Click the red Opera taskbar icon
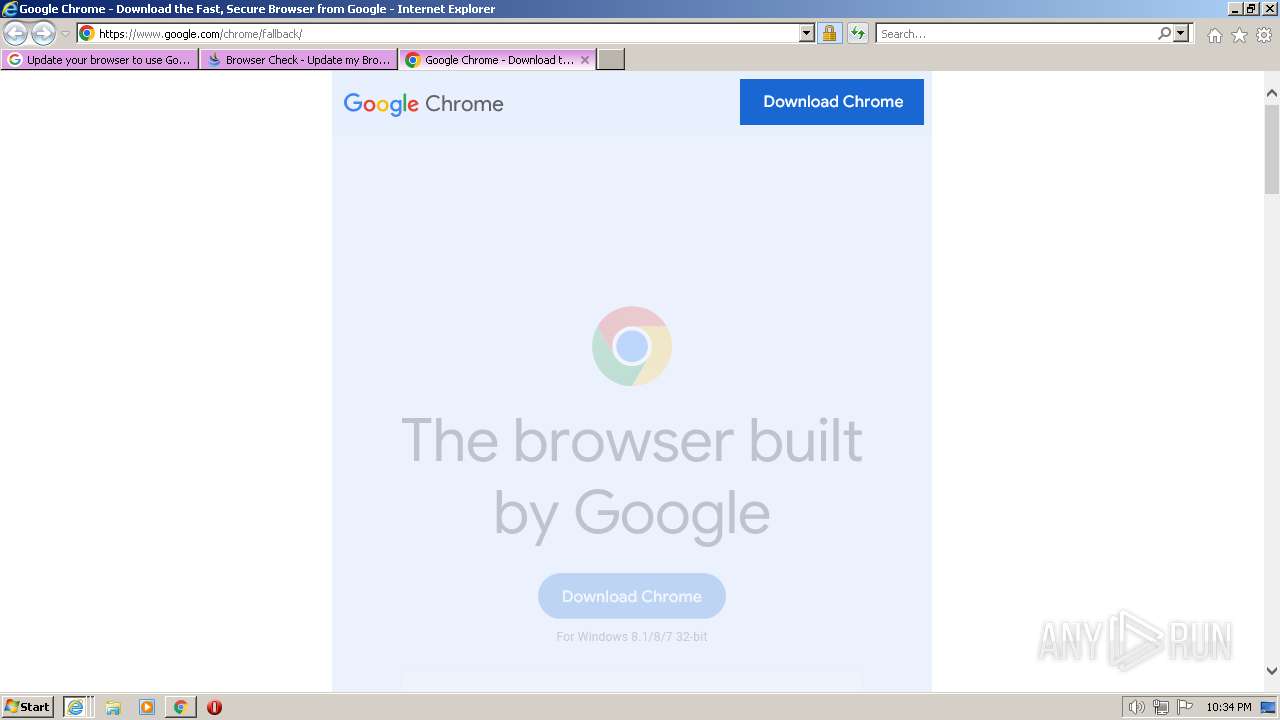Image resolution: width=1280 pixels, height=720 pixels. (x=214, y=707)
